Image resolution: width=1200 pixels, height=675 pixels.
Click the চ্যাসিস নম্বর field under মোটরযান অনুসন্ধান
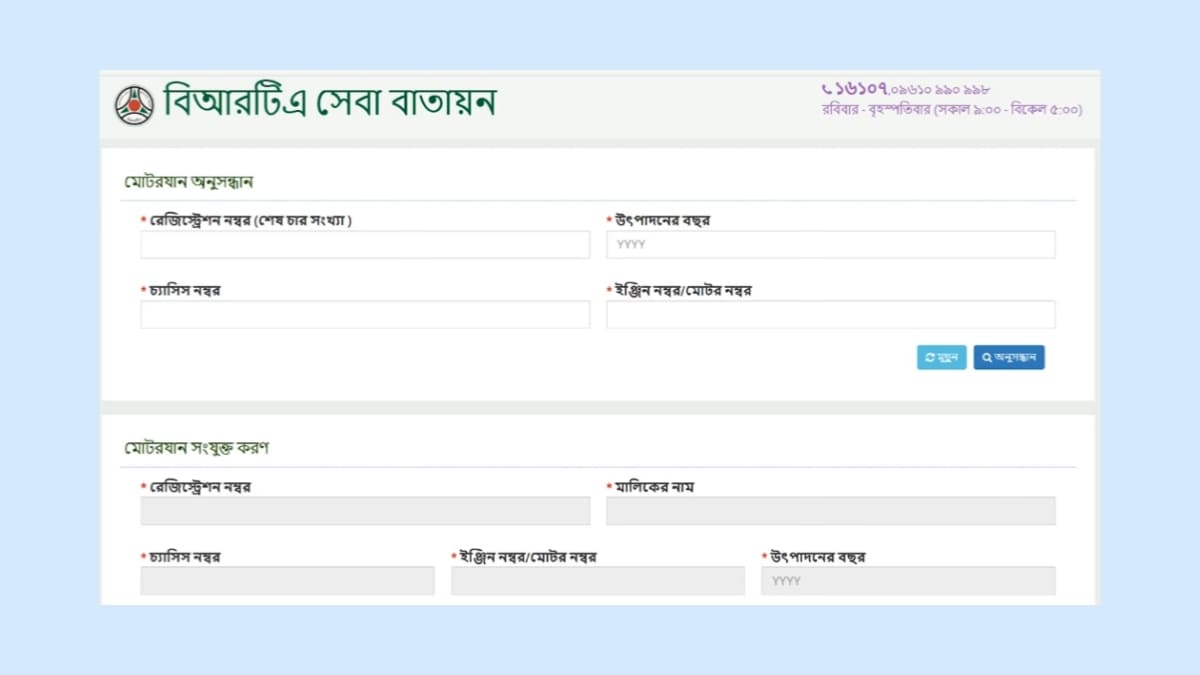click(x=365, y=314)
